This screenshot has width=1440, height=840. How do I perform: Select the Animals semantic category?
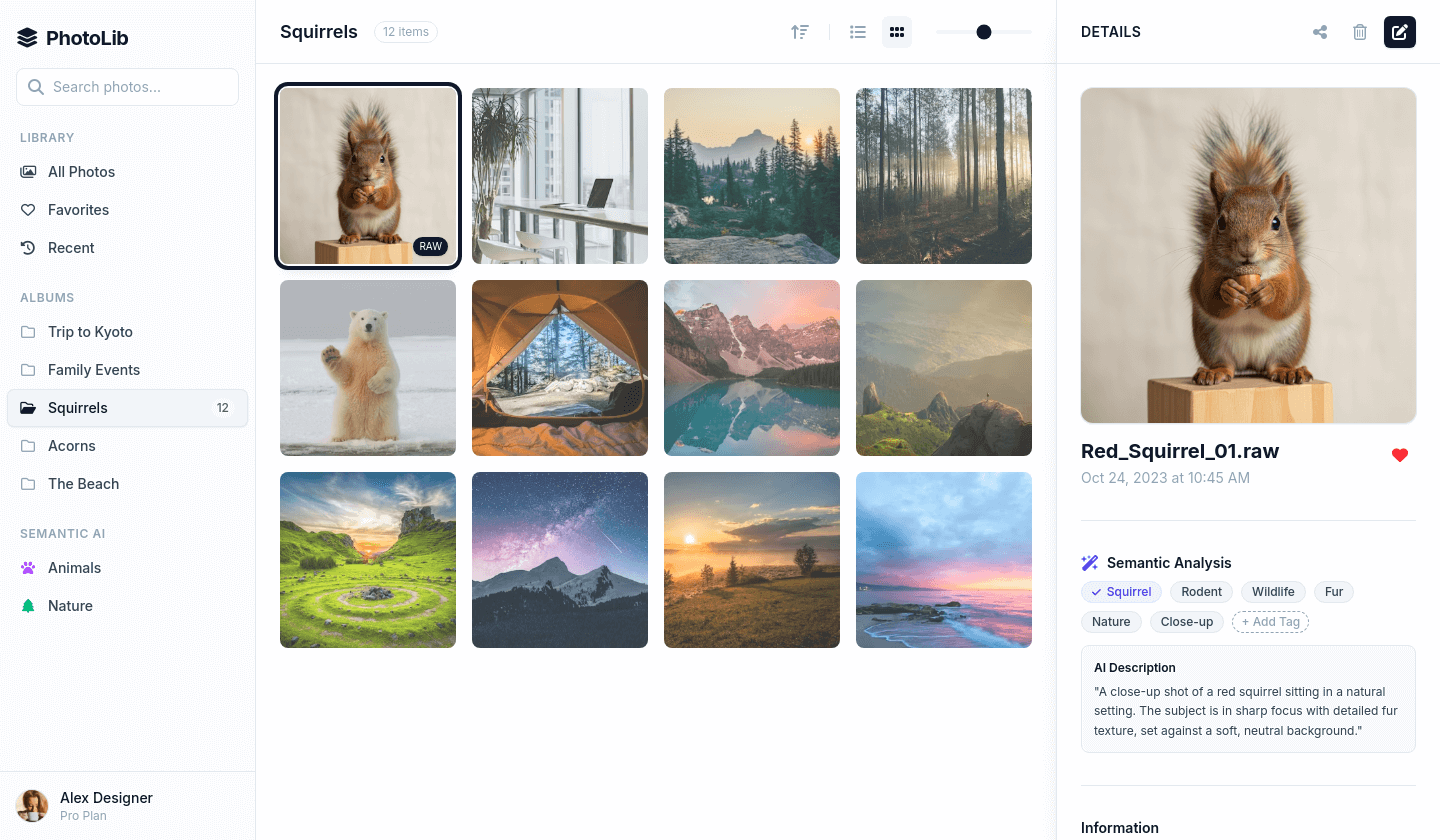74,568
